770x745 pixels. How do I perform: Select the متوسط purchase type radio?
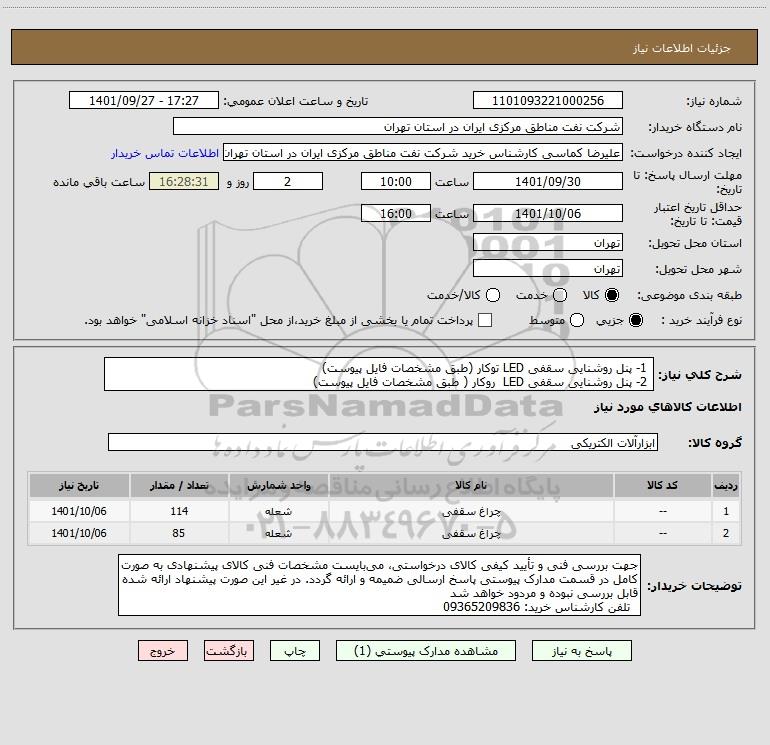(x=577, y=320)
